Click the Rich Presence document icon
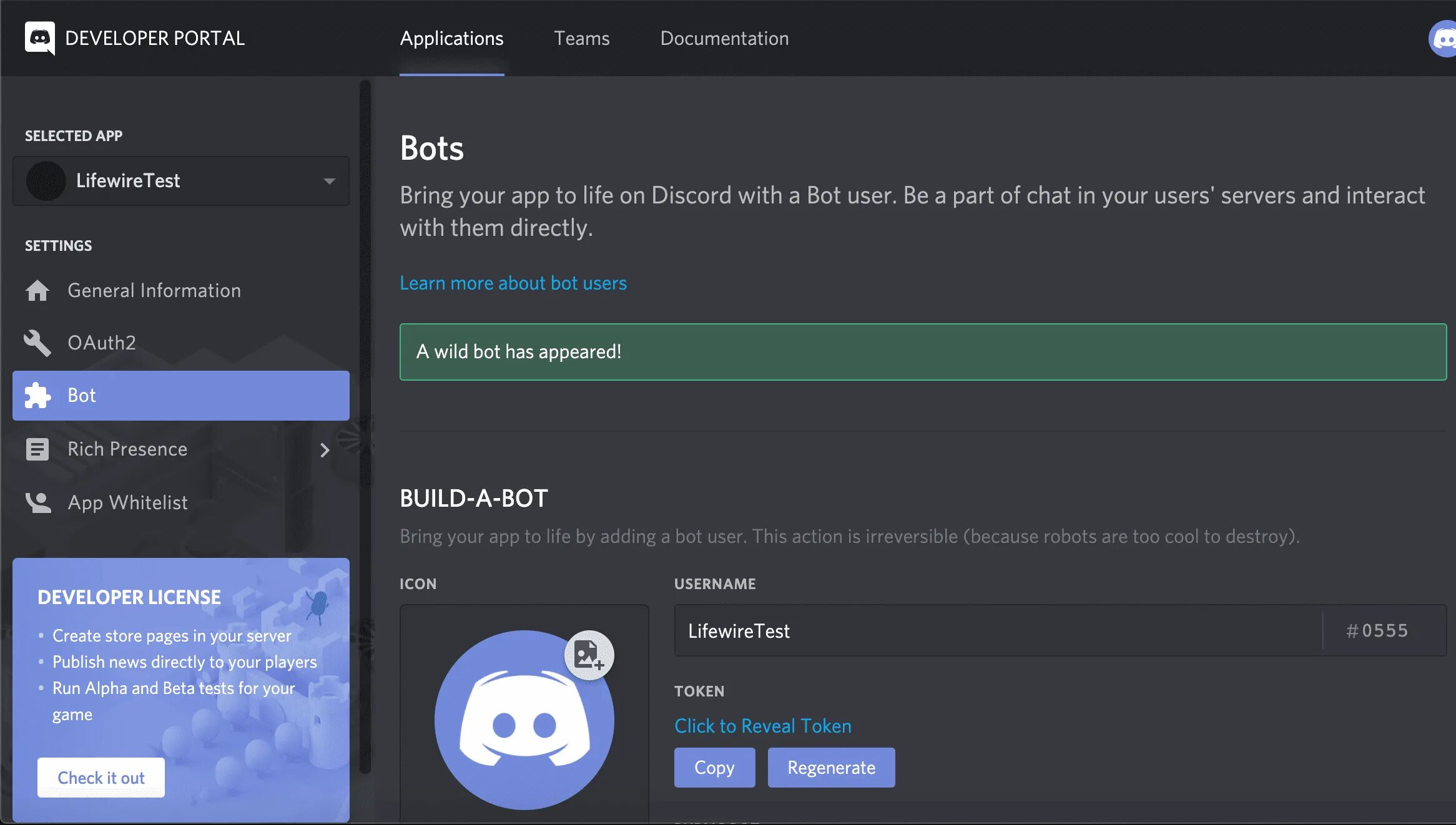Viewport: 1456px width, 825px height. click(x=37, y=449)
